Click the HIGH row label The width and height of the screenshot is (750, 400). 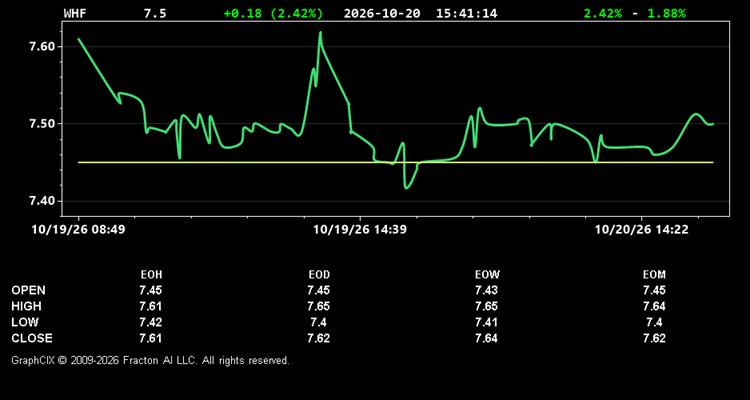[x=26, y=306]
